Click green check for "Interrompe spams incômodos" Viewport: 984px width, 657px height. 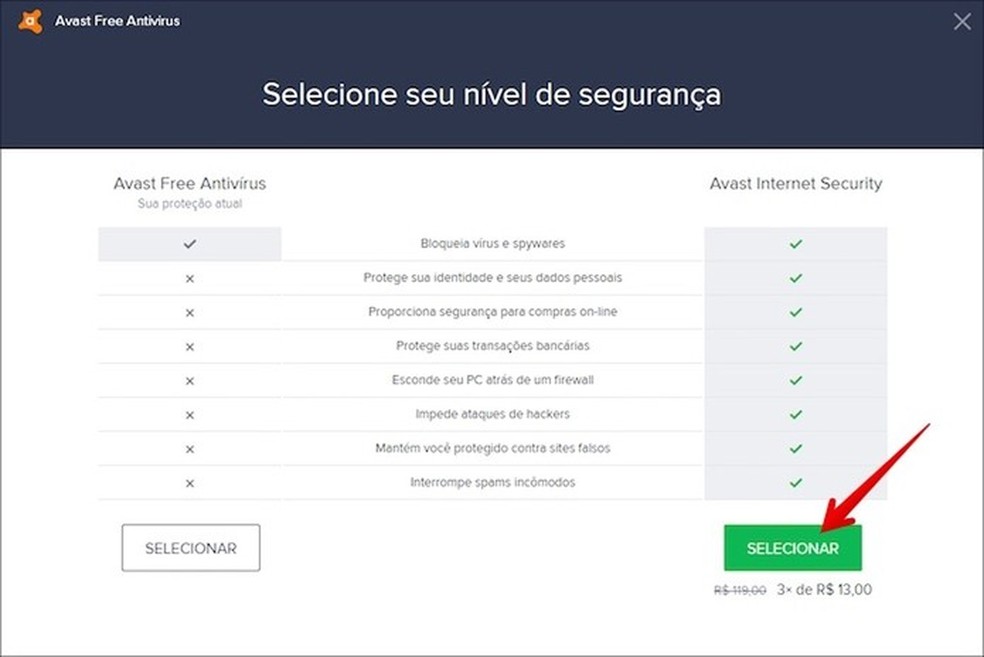click(795, 482)
